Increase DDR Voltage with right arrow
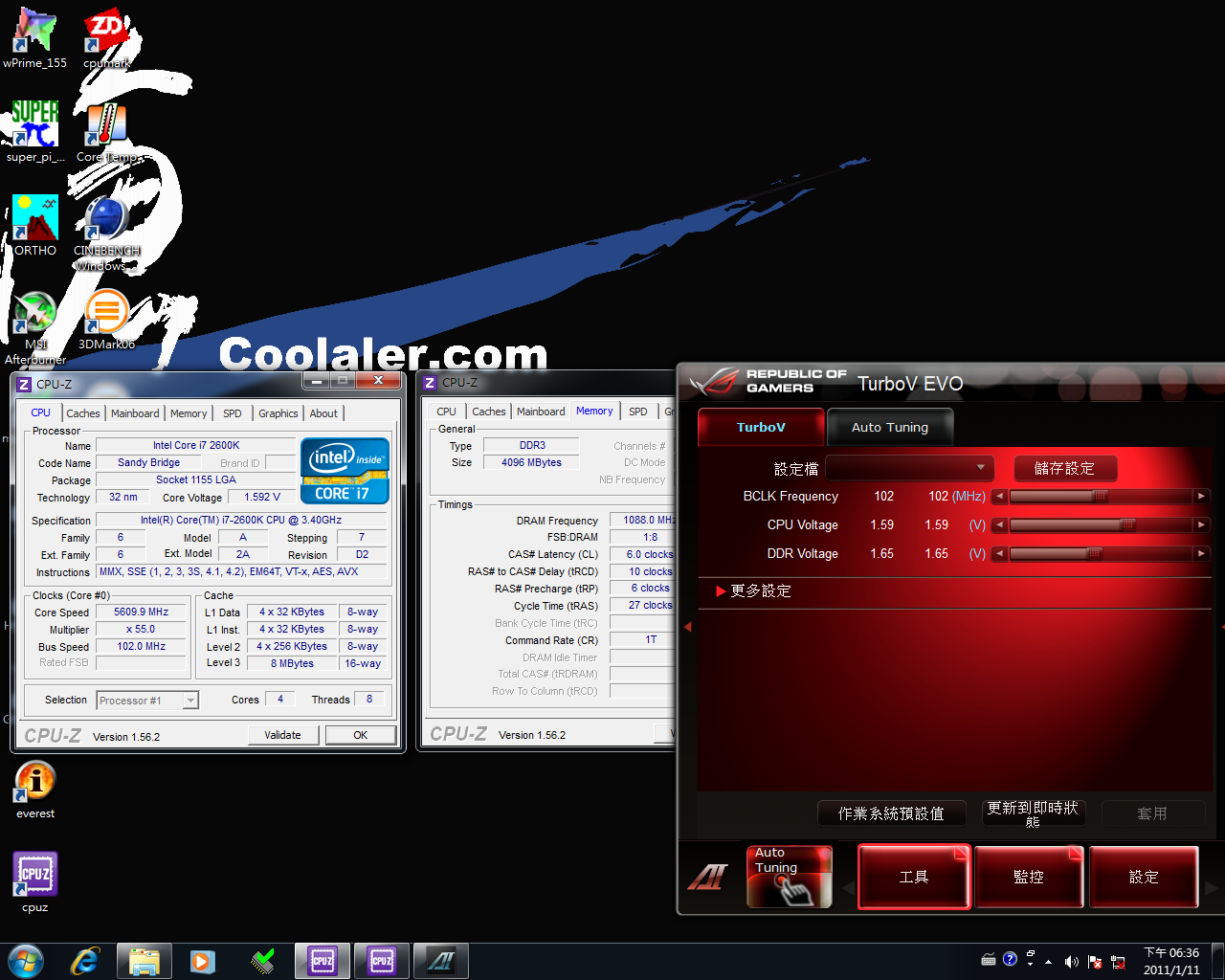This screenshot has height=980, width=1225. [x=1201, y=554]
